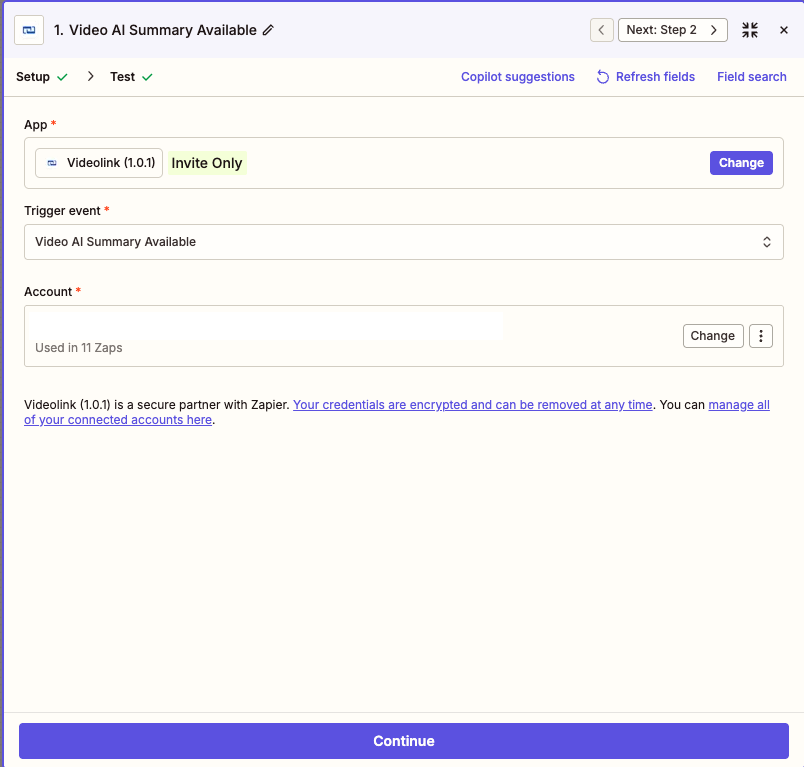Open the three-dot account options menu
This screenshot has height=767, width=804.
pos(761,336)
